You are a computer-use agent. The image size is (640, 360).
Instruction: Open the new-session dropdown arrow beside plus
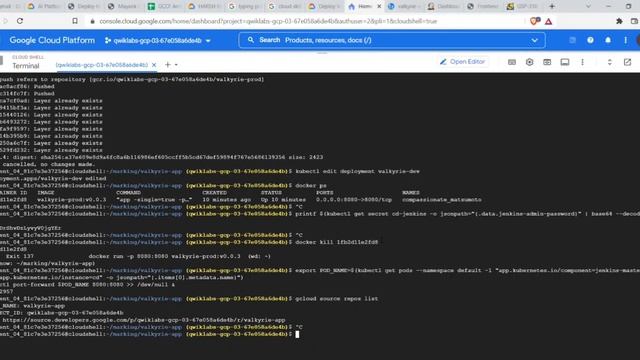click(176, 65)
